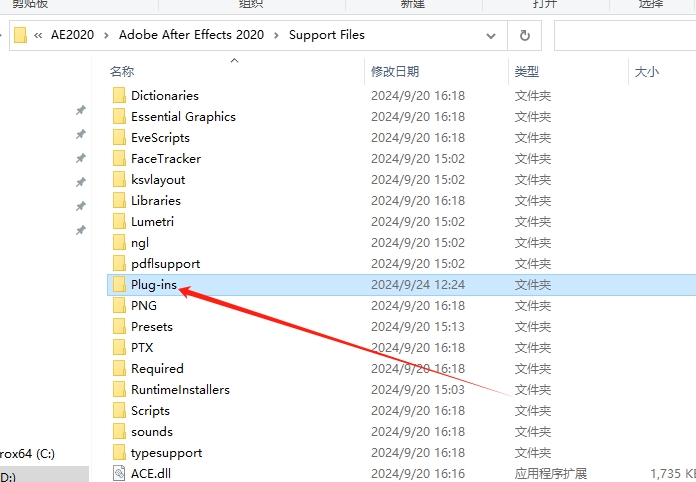The height and width of the screenshot is (482, 696).
Task: Sort by the 类型 column header
Action: pos(527,71)
